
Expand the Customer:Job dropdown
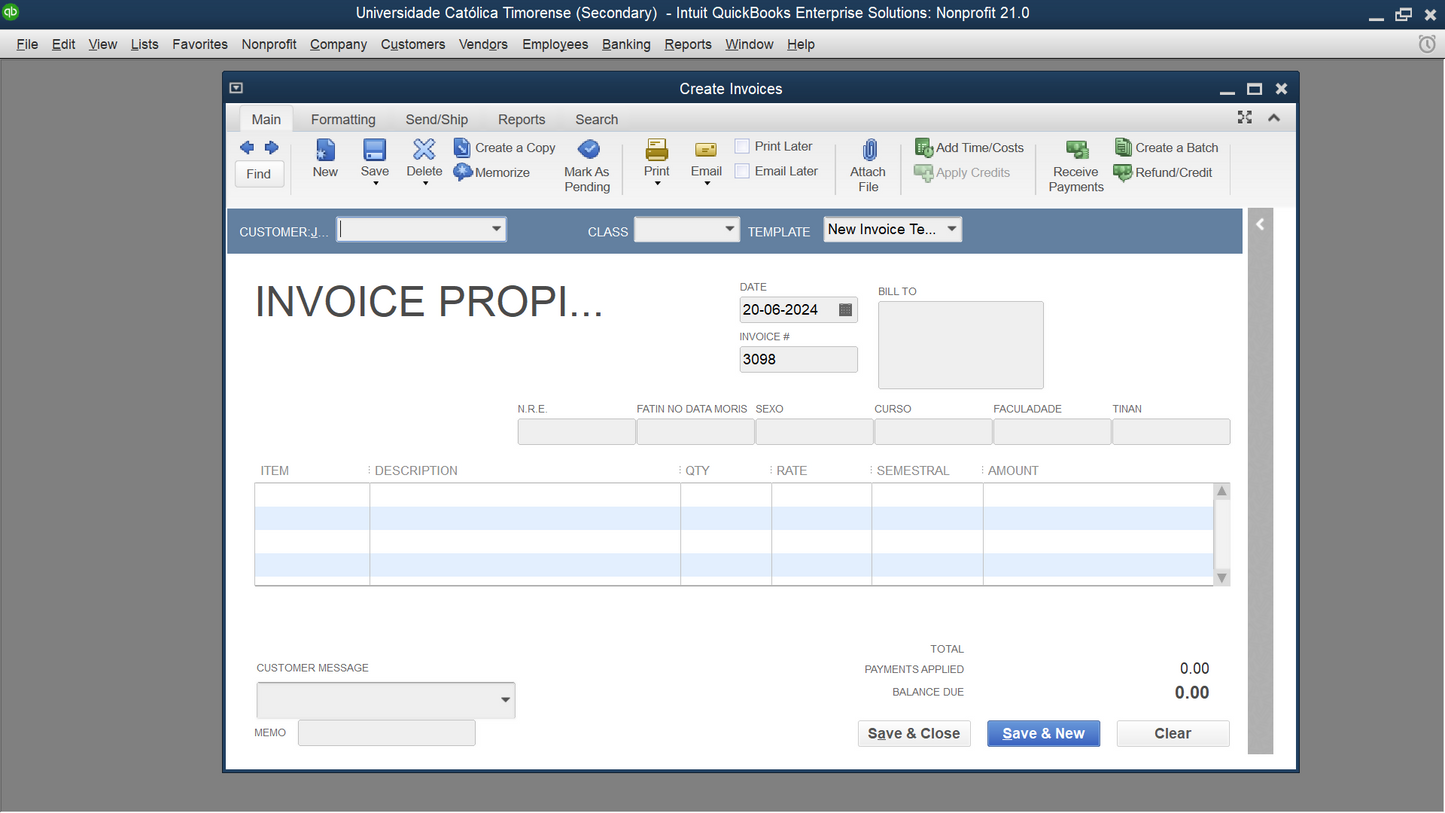coord(496,229)
